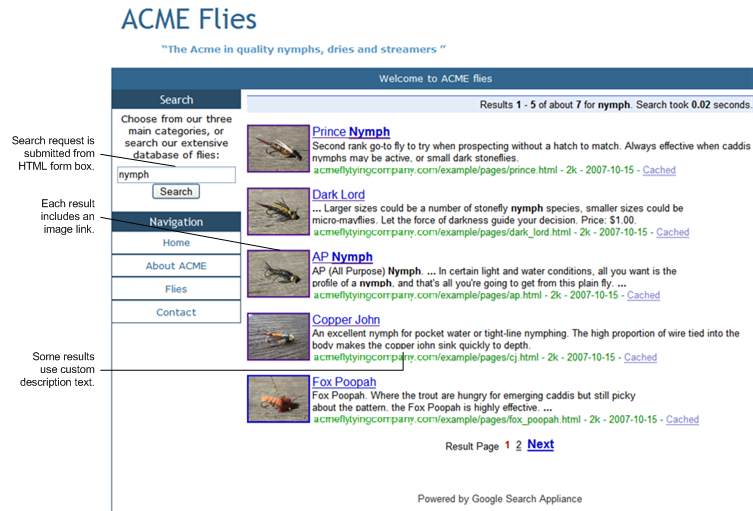Viewport: 753px width, 511px height.
Task: Click the nymph search text field
Action: [x=175, y=174]
